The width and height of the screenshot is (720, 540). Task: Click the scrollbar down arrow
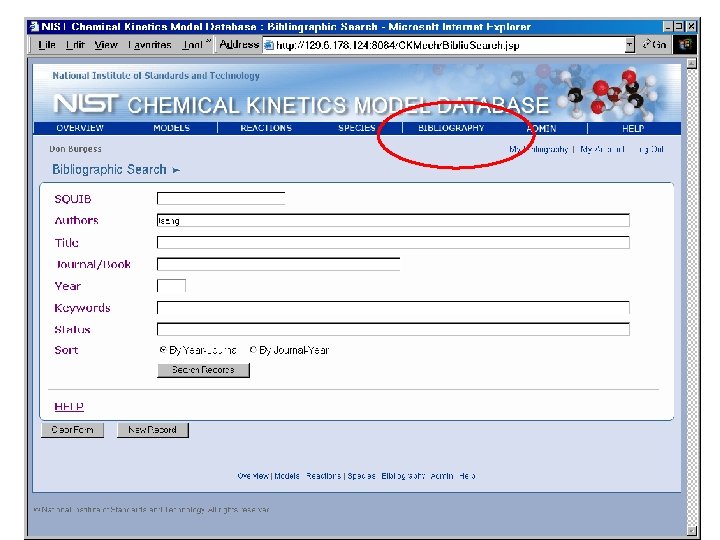pos(692,531)
